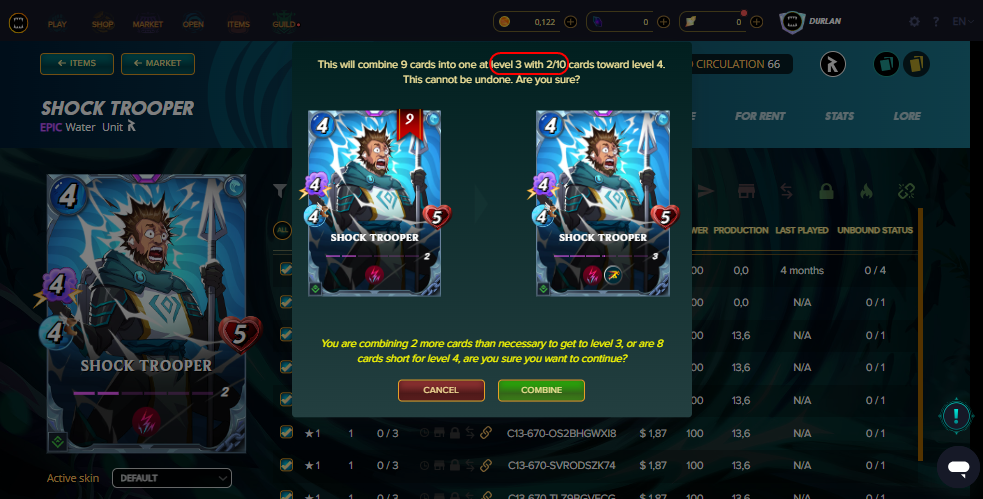The image size is (983, 499).
Task: Switch to the STATS tab
Action: tap(839, 116)
